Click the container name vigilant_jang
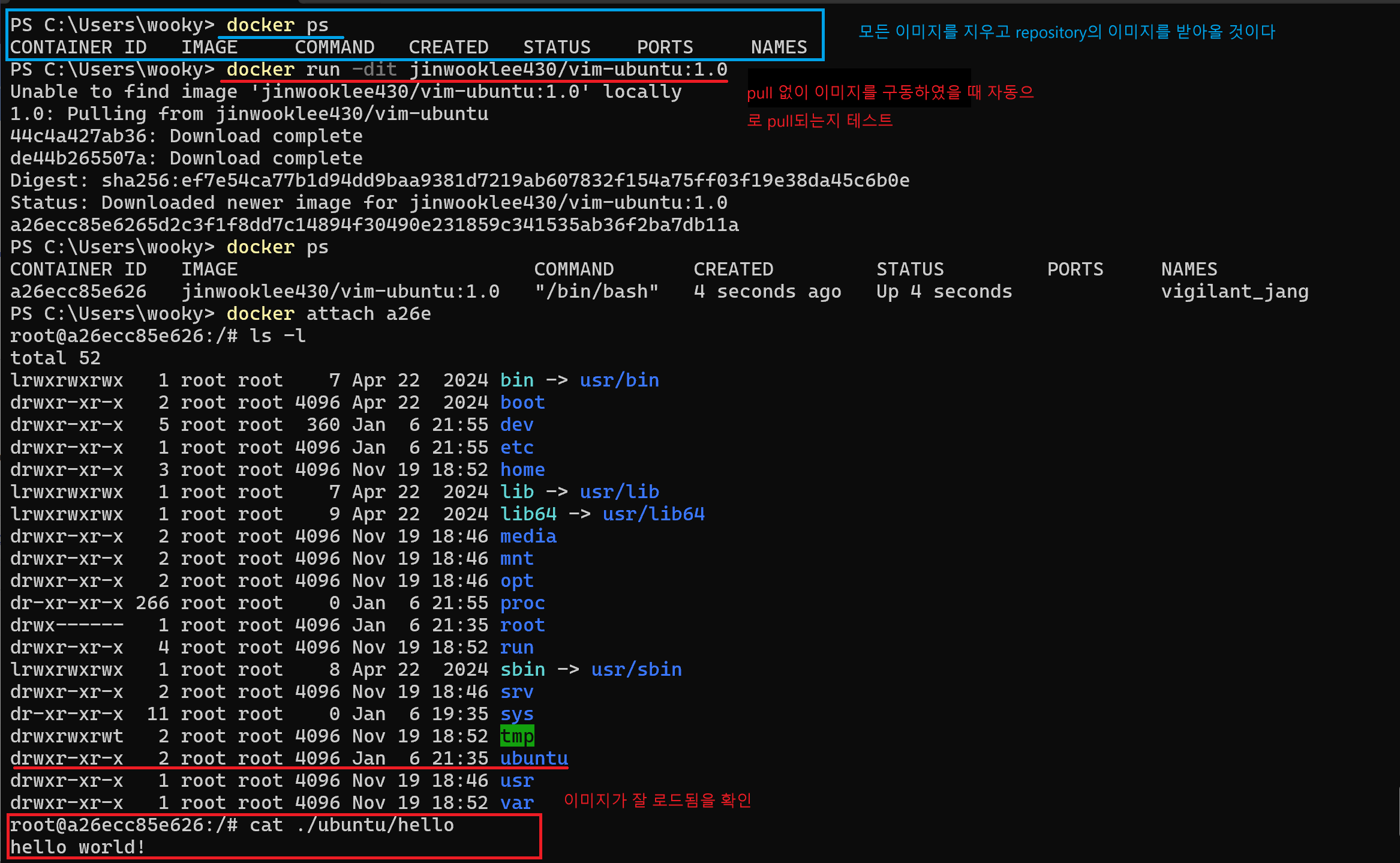The height and width of the screenshot is (863, 1400). pos(1234,292)
